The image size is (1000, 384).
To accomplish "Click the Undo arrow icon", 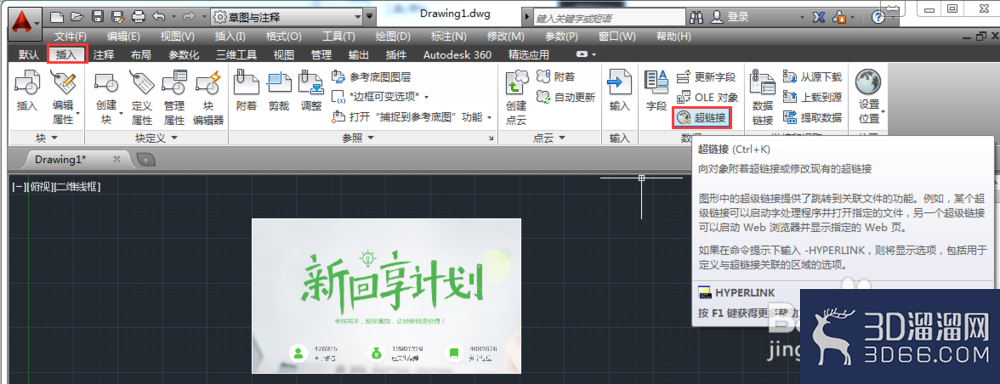I will [x=159, y=17].
